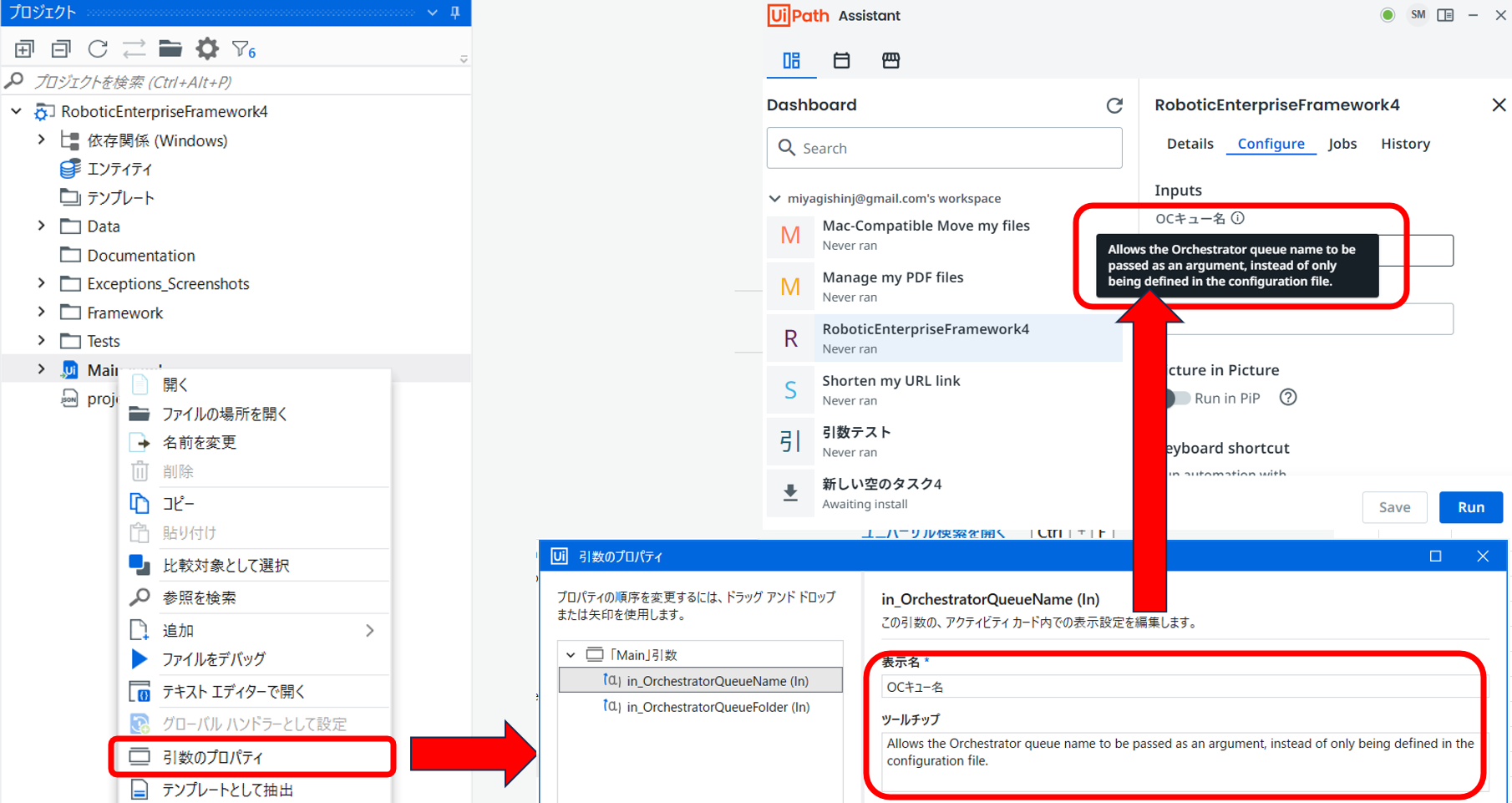
Task: Refresh the project tree
Action: (98, 49)
